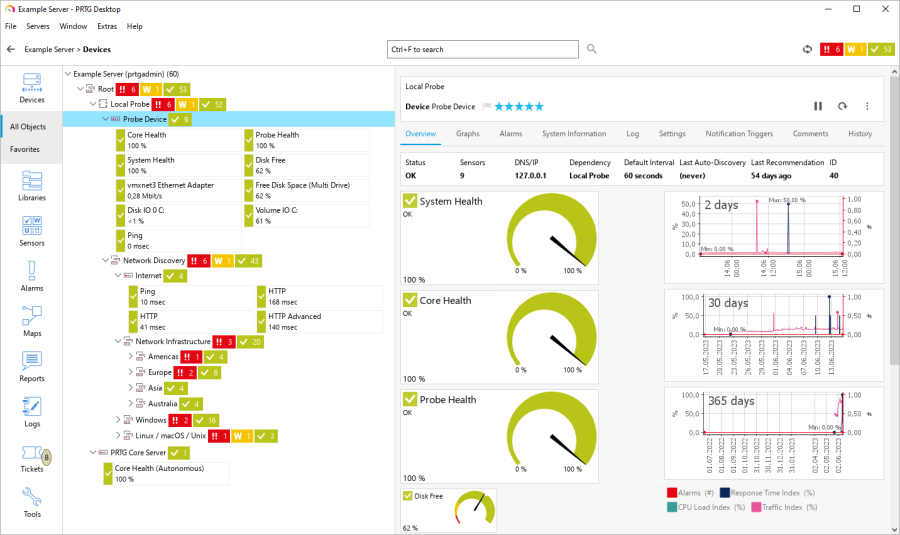Click the Example Server breadcrumb link
Screen dimensions: 900x535
50,49
